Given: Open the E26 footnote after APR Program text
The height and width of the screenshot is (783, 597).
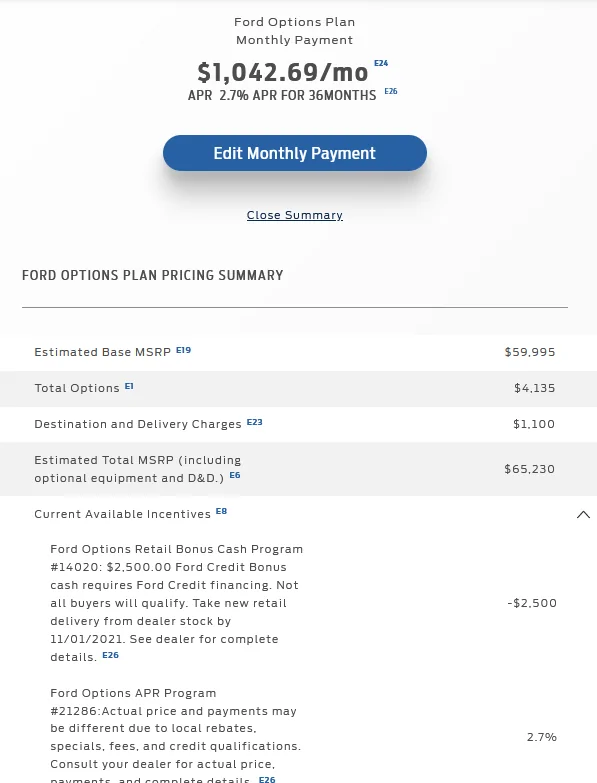Looking at the screenshot, I should click(x=267, y=779).
